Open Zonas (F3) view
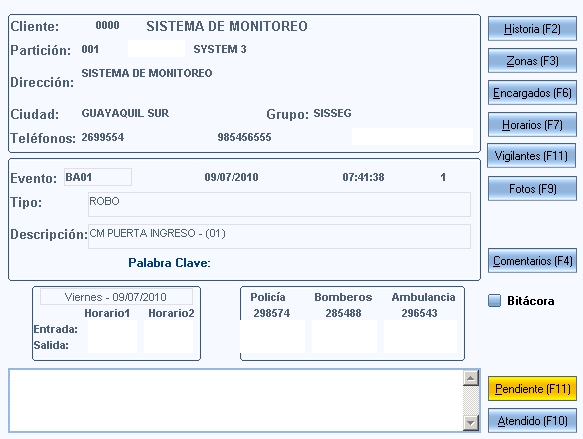583x439 pixels. click(x=532, y=61)
